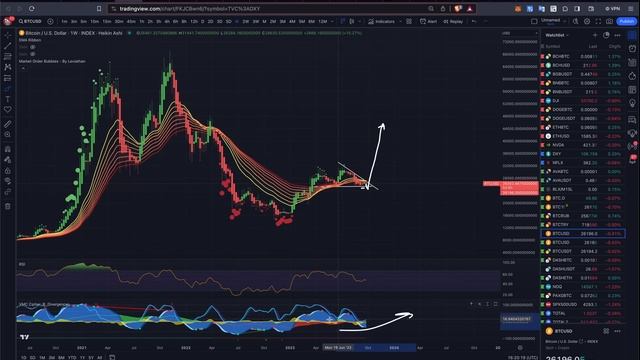Open time axis settings gear
This screenshot has width=640, height=360.
tap(520, 348)
